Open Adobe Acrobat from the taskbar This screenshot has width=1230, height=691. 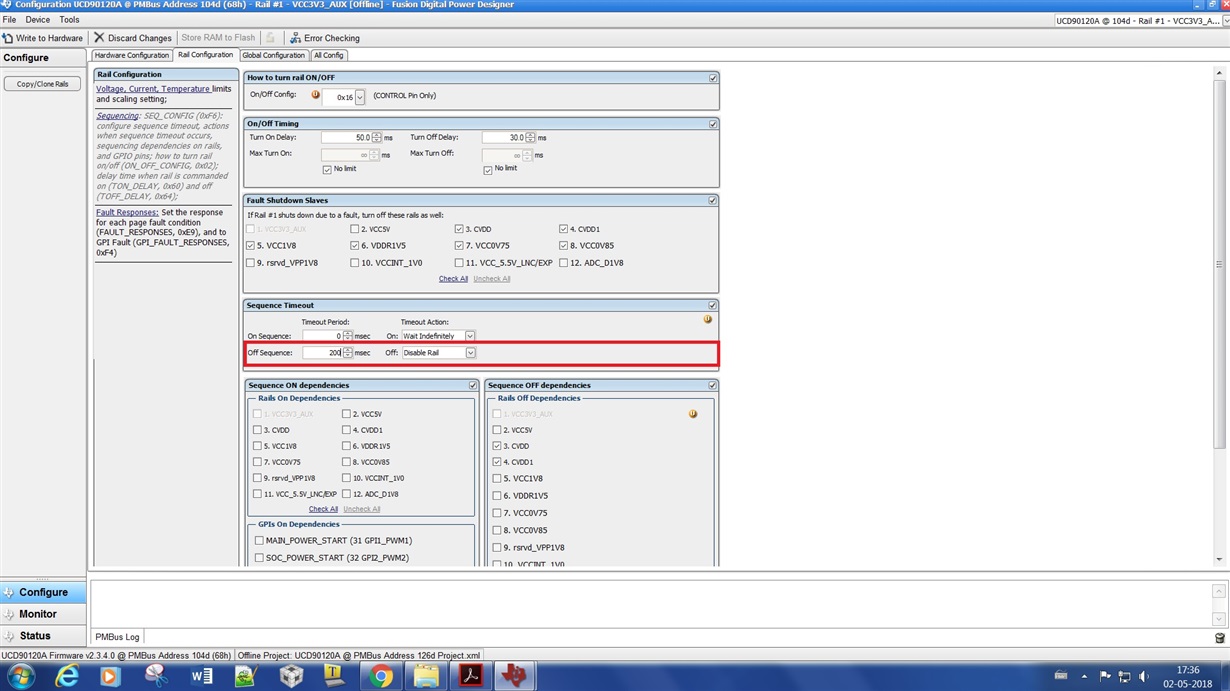471,677
